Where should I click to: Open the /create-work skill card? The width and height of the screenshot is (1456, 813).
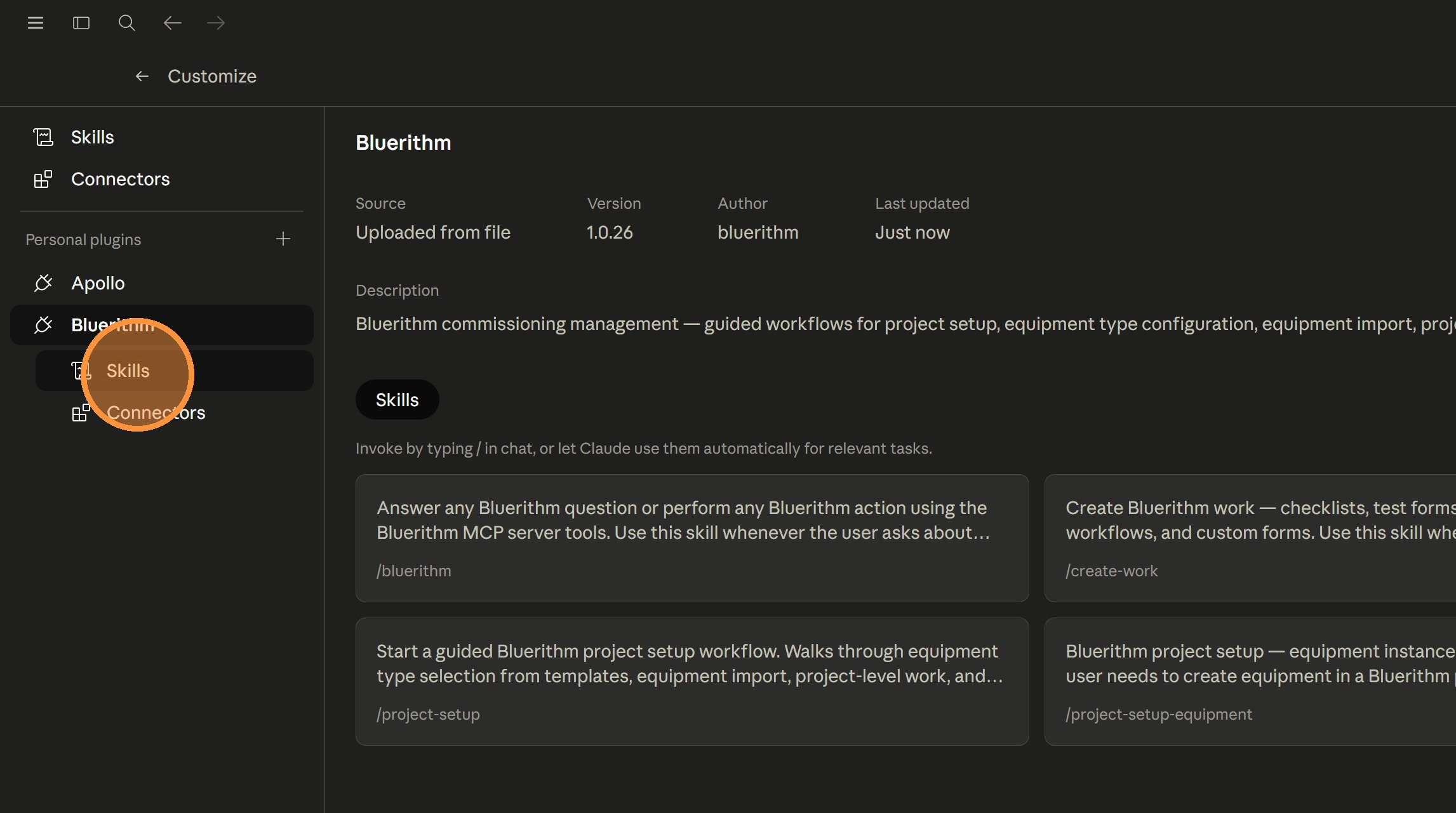(x=1249, y=538)
